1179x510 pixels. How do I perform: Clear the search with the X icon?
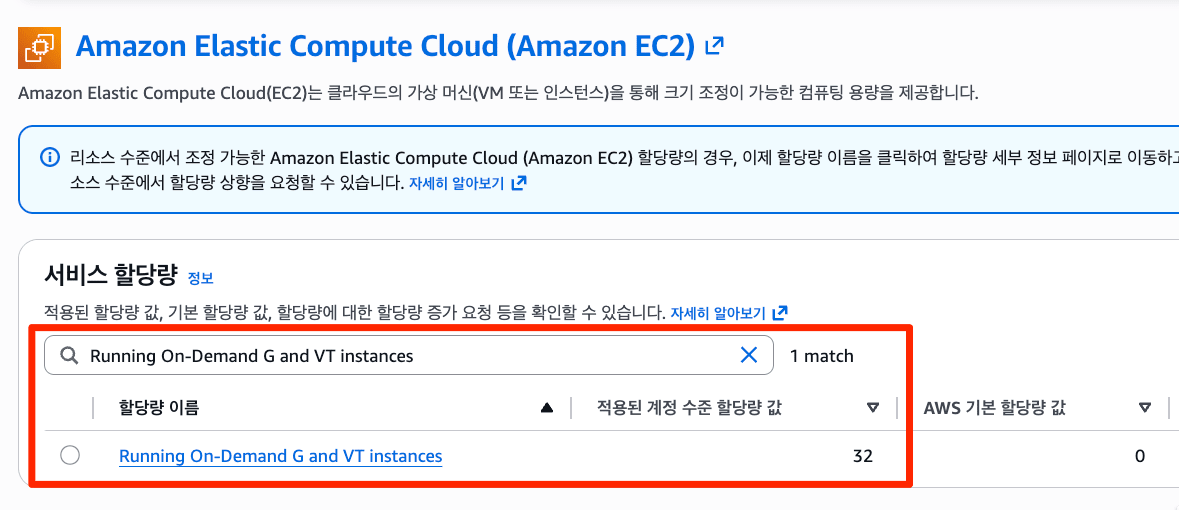click(x=748, y=355)
